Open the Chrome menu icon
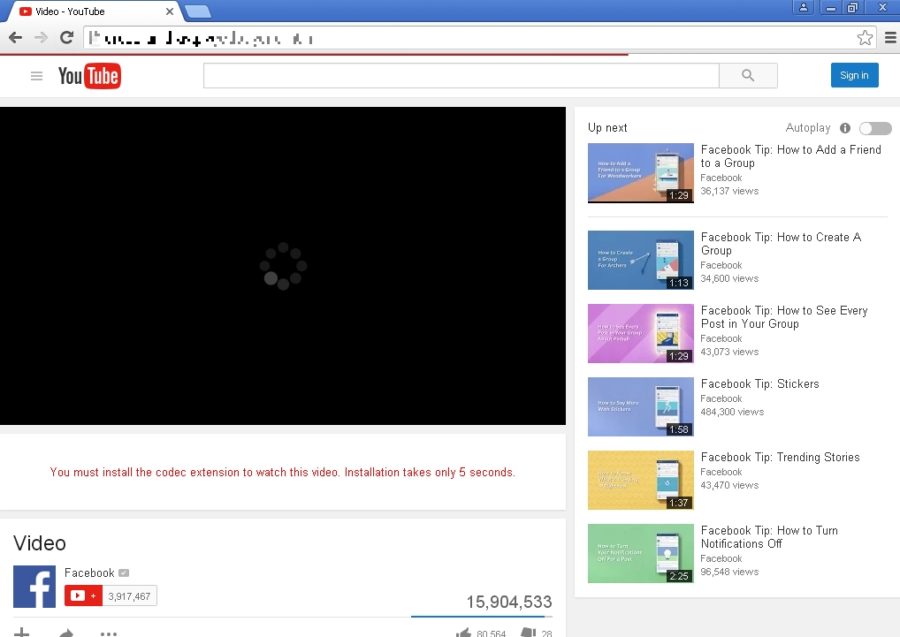The width and height of the screenshot is (900, 637). [x=890, y=38]
